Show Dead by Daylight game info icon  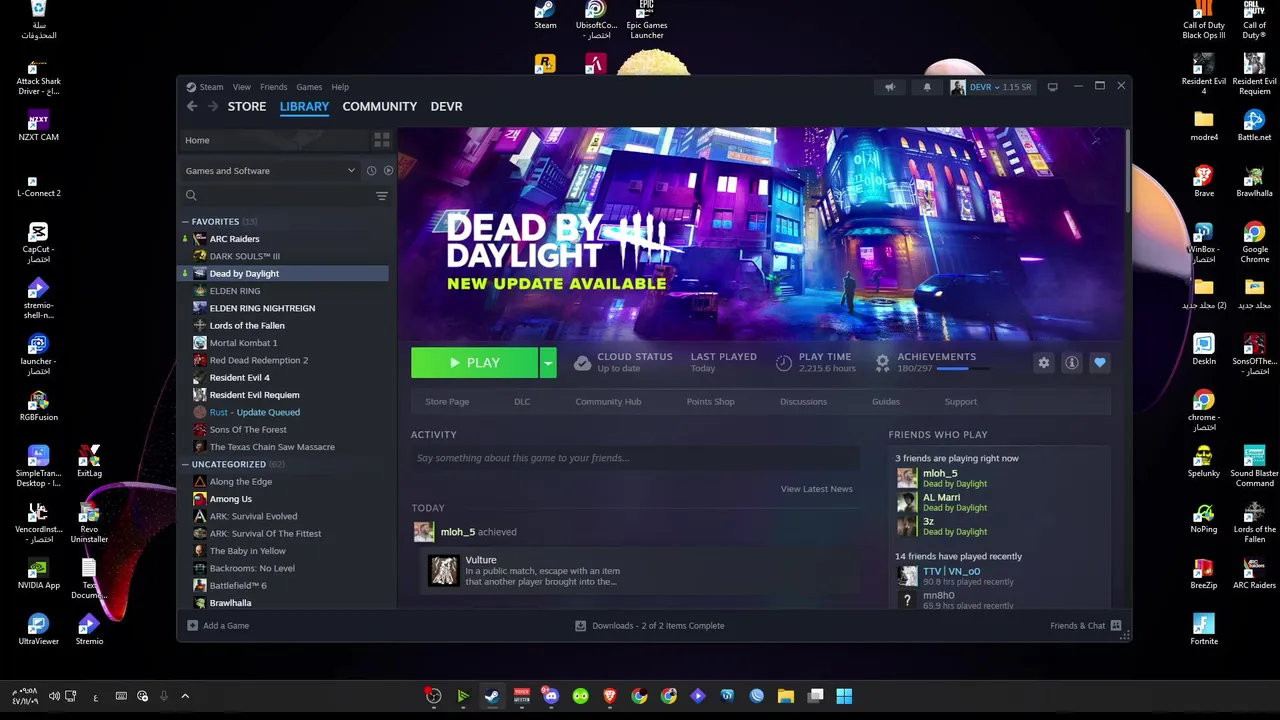(1072, 363)
